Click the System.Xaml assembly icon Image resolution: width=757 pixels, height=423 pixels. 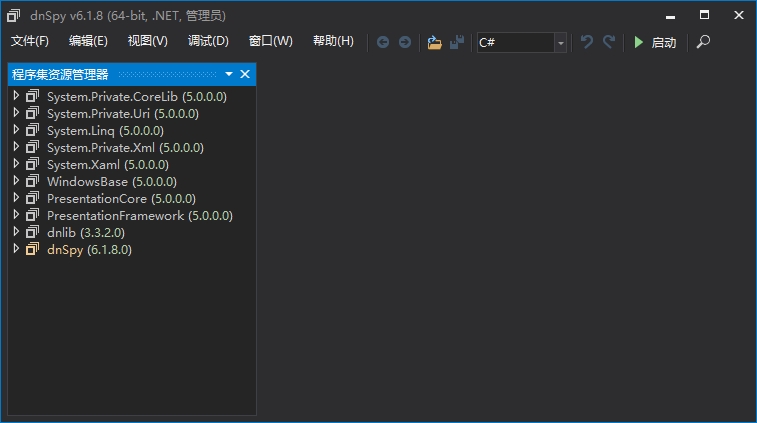pyautogui.click(x=32, y=164)
